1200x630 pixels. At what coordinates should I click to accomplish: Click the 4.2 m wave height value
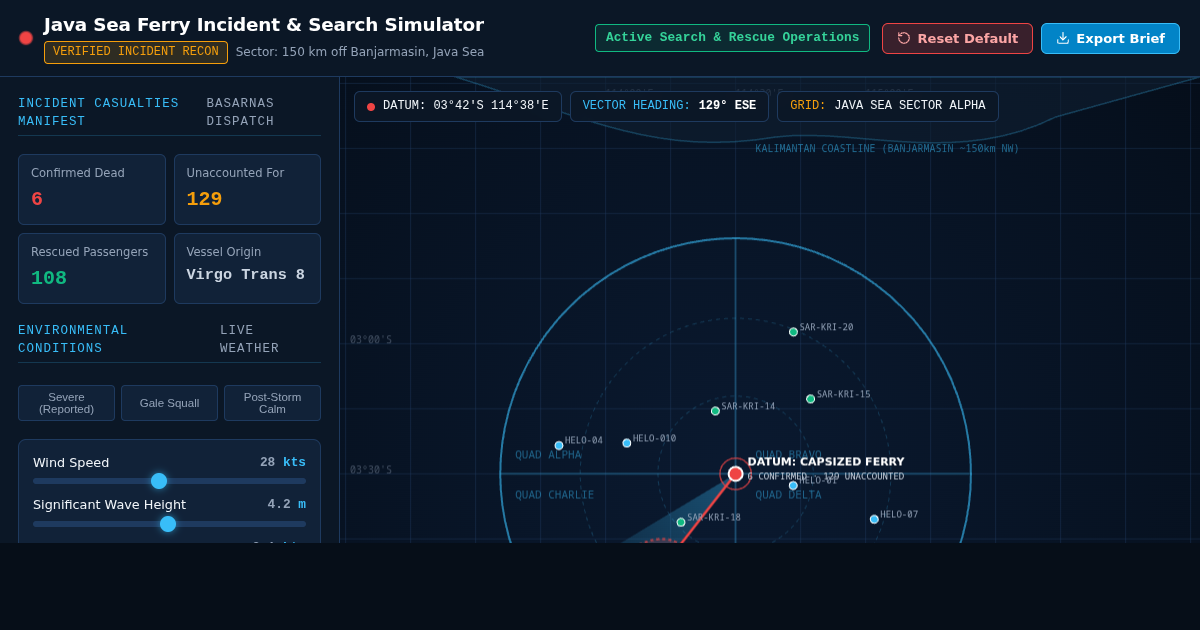point(287,504)
